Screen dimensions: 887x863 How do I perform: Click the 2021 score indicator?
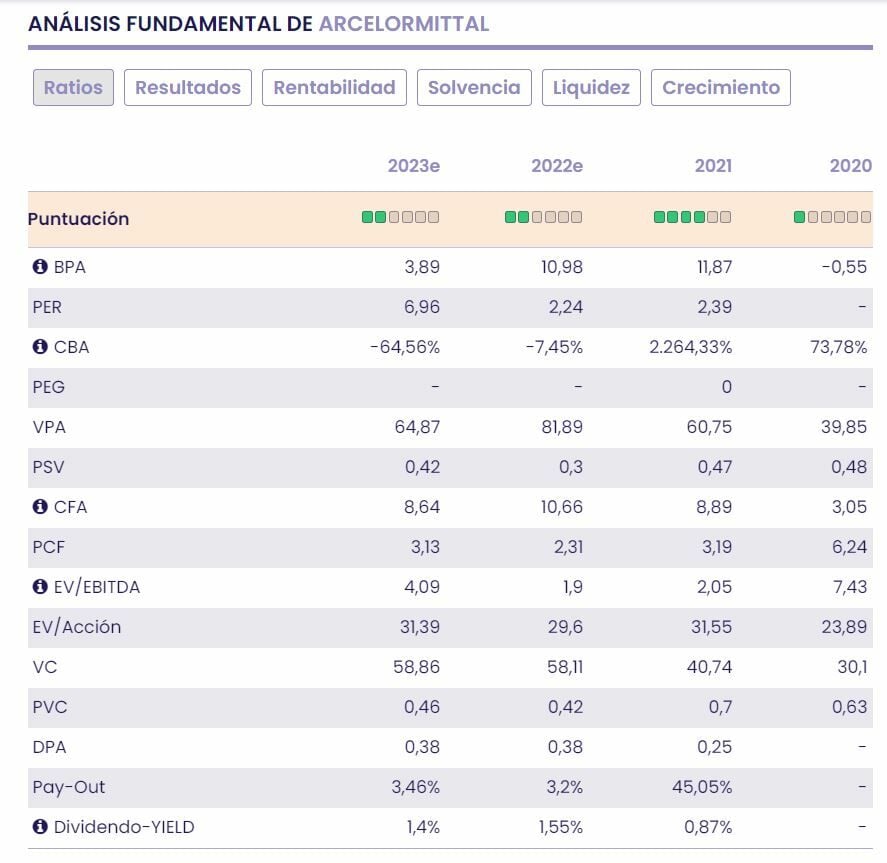692,217
